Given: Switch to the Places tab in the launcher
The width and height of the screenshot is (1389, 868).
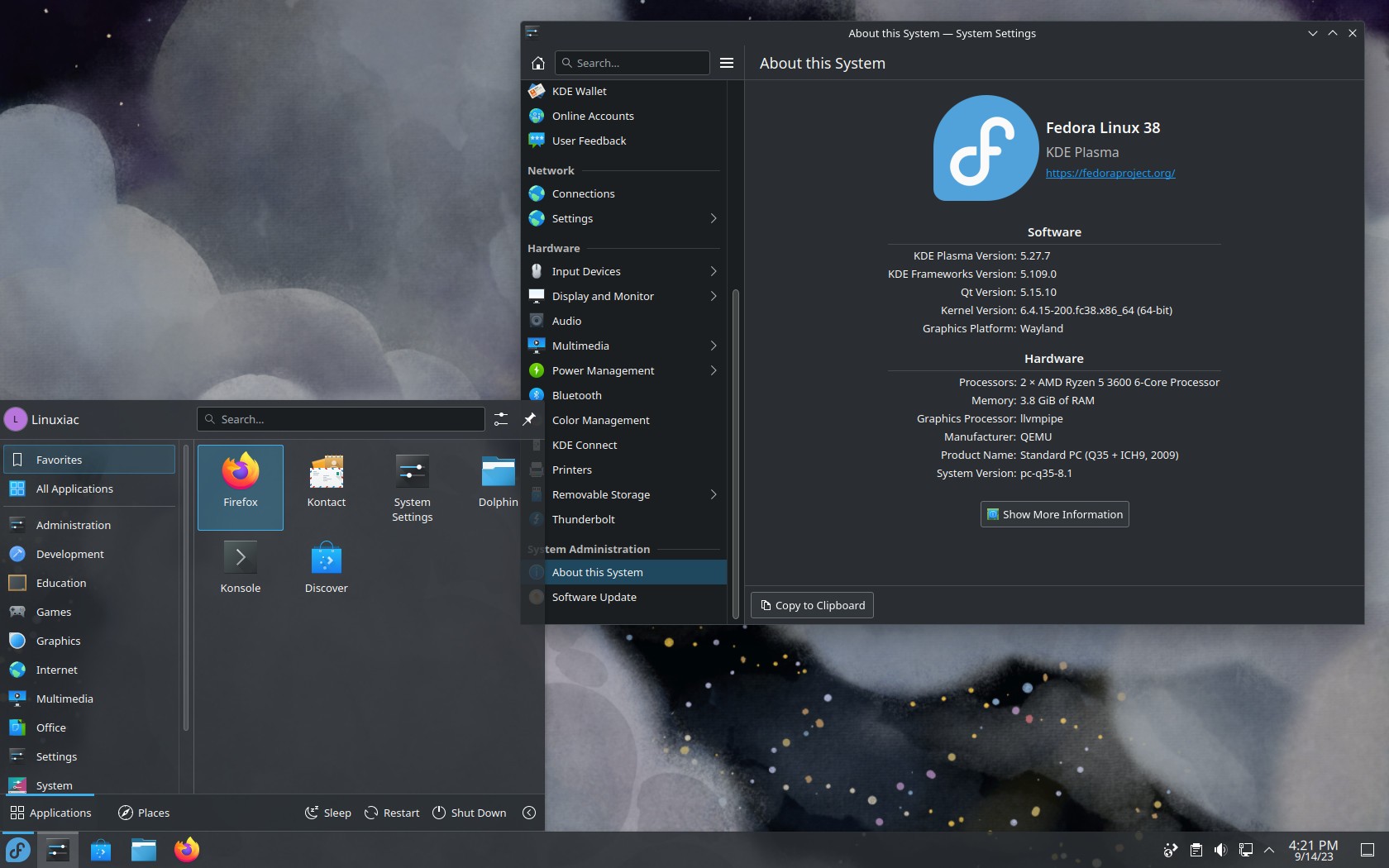Looking at the screenshot, I should [144, 813].
